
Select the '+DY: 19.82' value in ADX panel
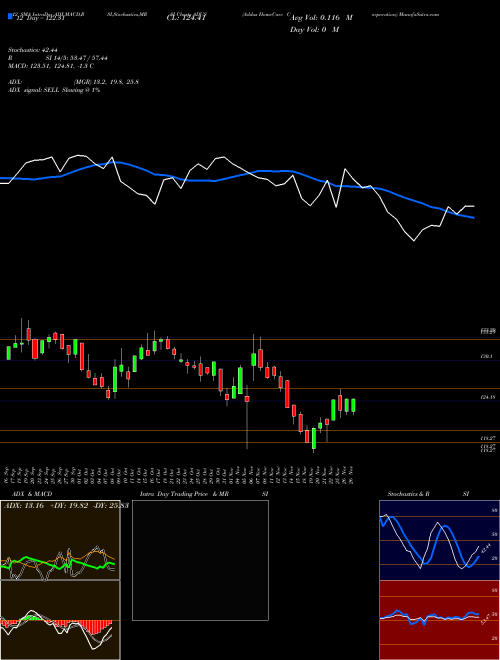click(68, 506)
